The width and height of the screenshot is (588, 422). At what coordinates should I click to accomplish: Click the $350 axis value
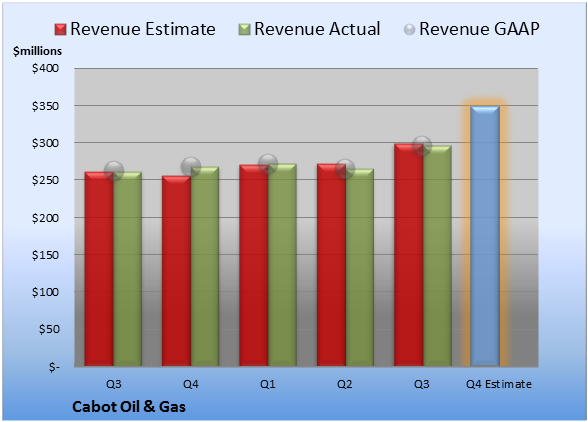pos(45,106)
